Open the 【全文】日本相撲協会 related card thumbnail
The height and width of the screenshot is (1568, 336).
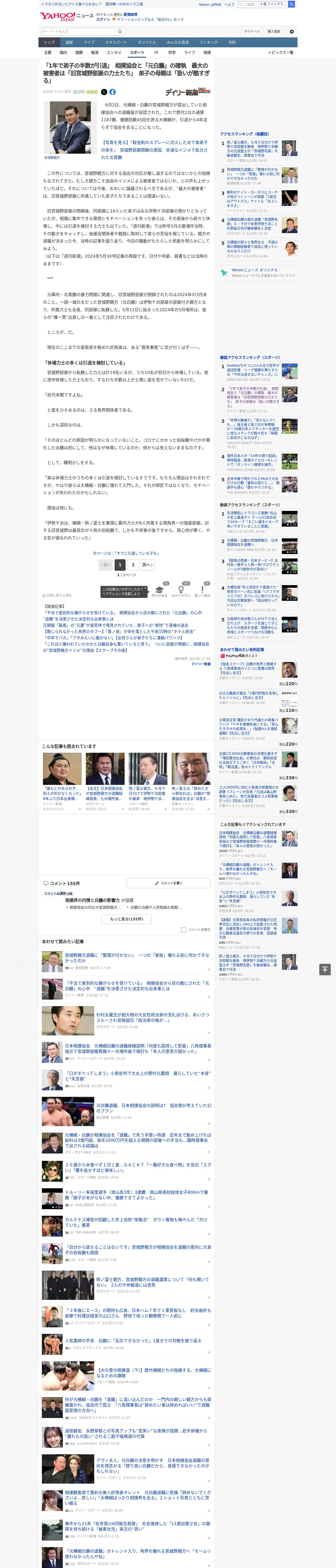[105, 769]
